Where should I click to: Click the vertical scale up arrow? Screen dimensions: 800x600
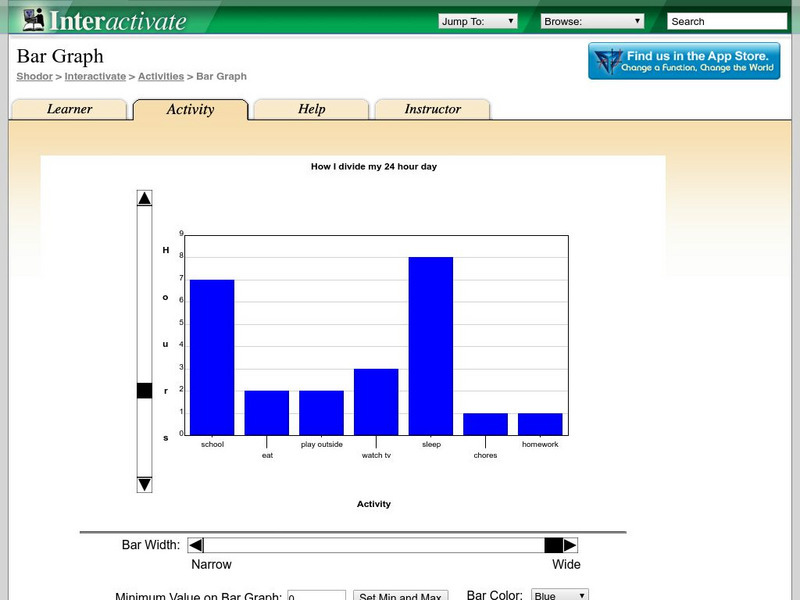144,198
